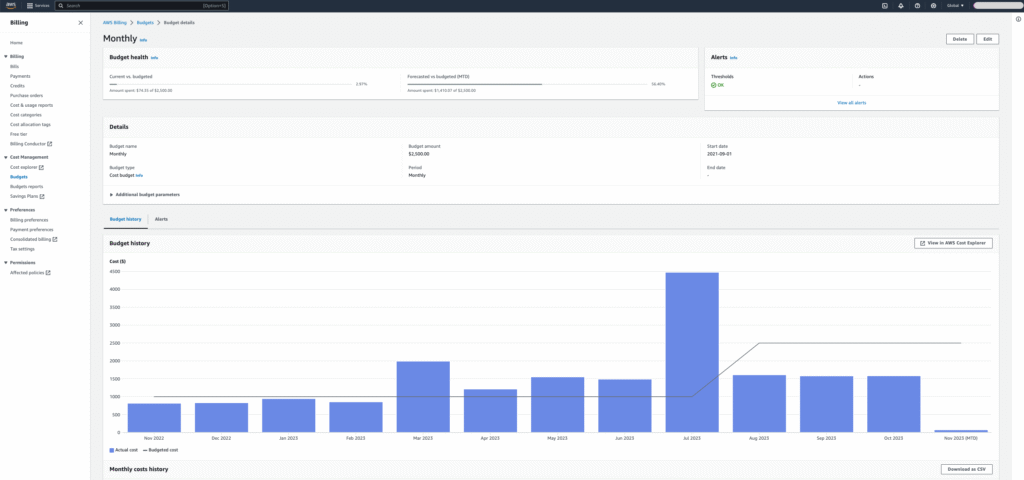The height and width of the screenshot is (480, 1024).
Task: Click external link icon beside Affected policies
Action: pyautogui.click(x=48, y=272)
